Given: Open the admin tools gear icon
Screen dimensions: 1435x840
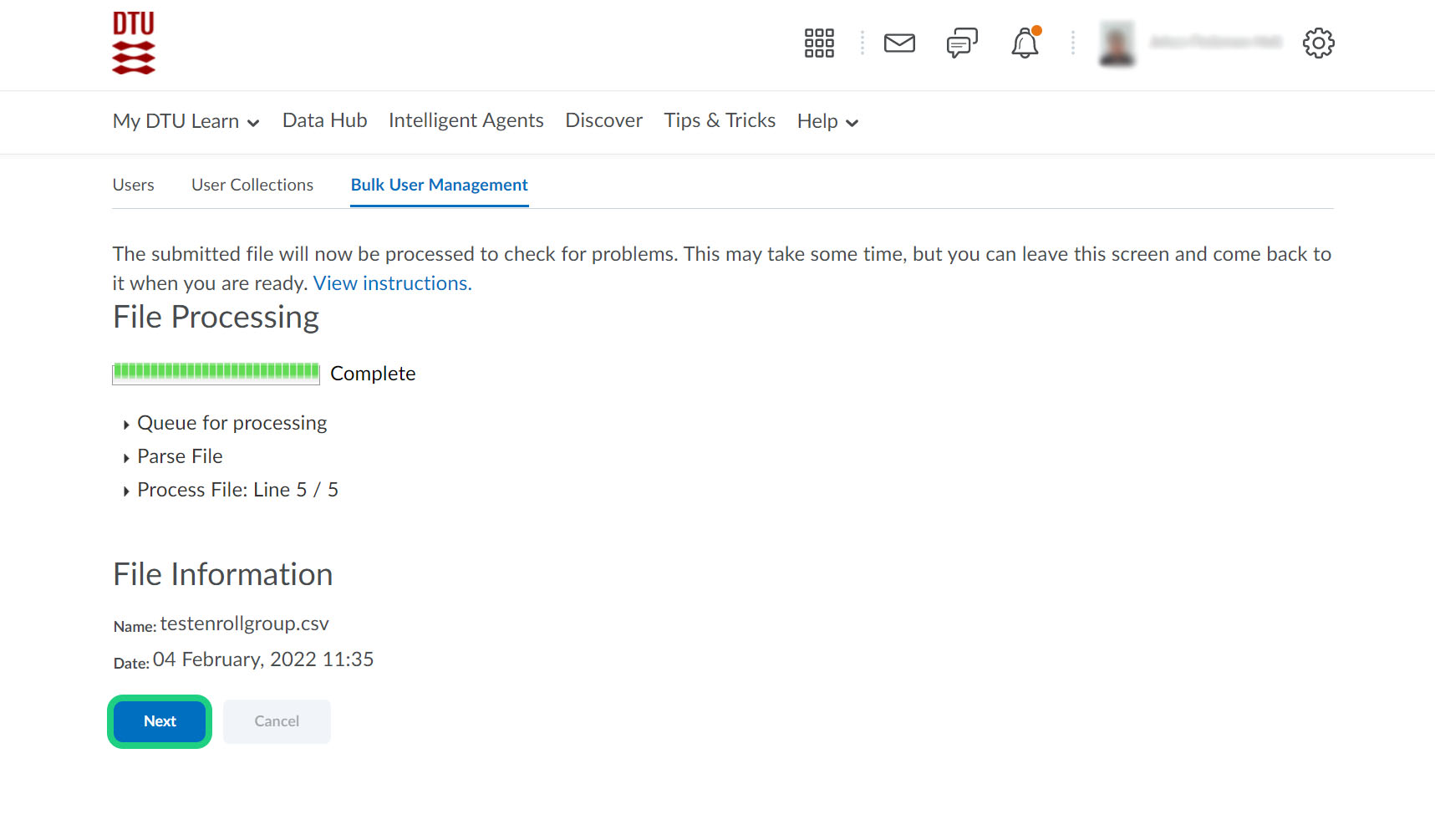Looking at the screenshot, I should pos(1318,43).
